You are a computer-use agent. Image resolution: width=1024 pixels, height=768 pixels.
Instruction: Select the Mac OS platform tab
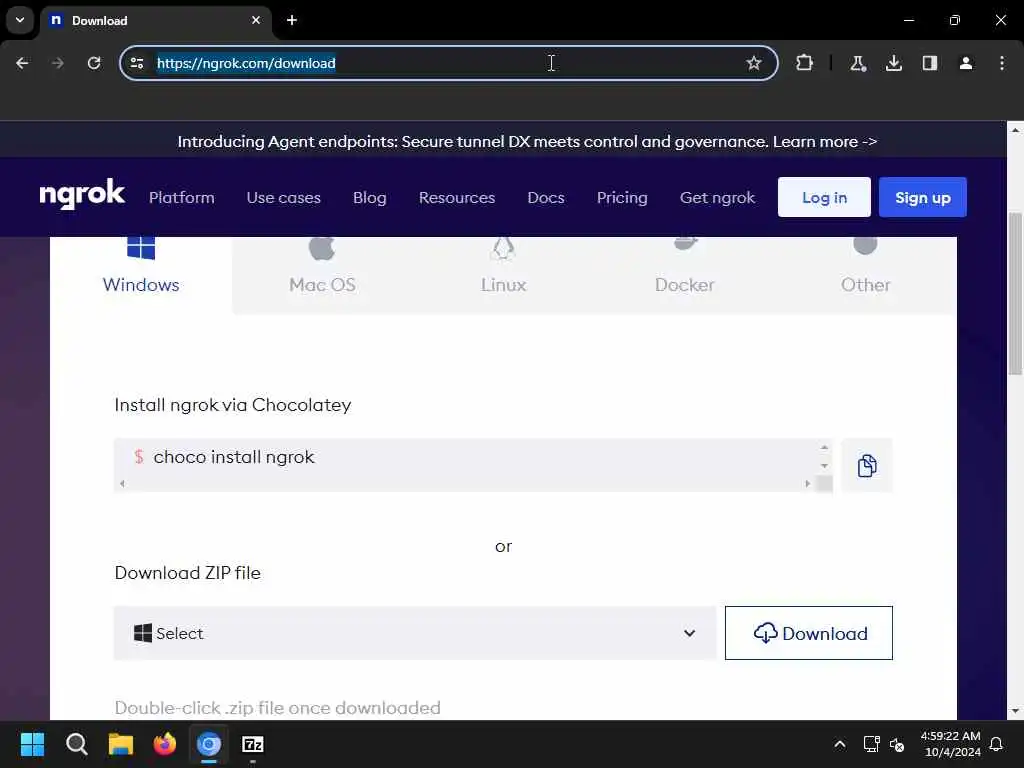322,275
